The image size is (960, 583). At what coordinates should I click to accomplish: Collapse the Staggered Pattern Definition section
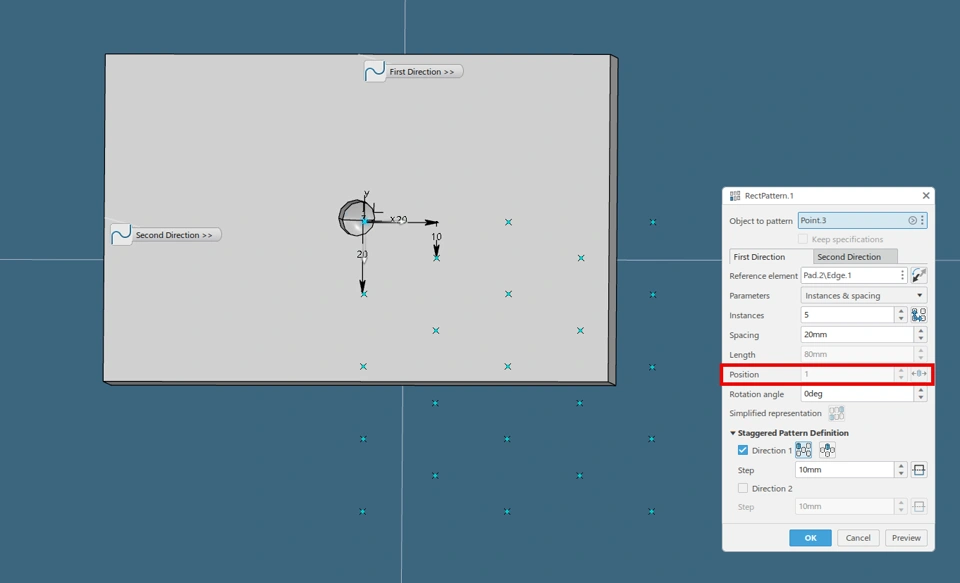[x=733, y=433]
